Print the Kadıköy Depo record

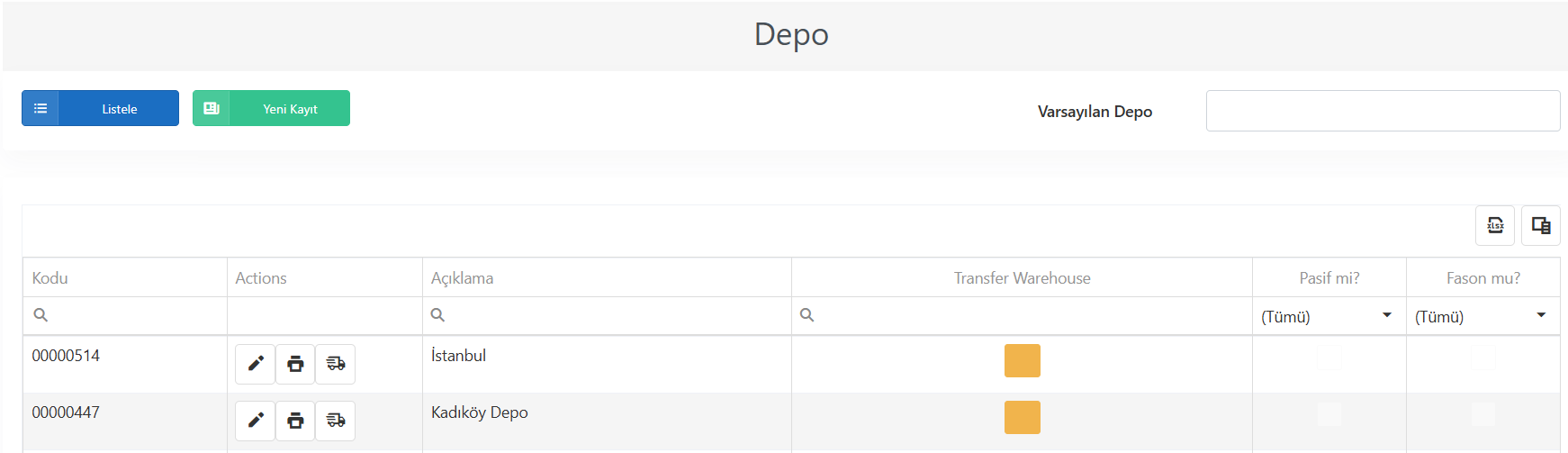(295, 421)
